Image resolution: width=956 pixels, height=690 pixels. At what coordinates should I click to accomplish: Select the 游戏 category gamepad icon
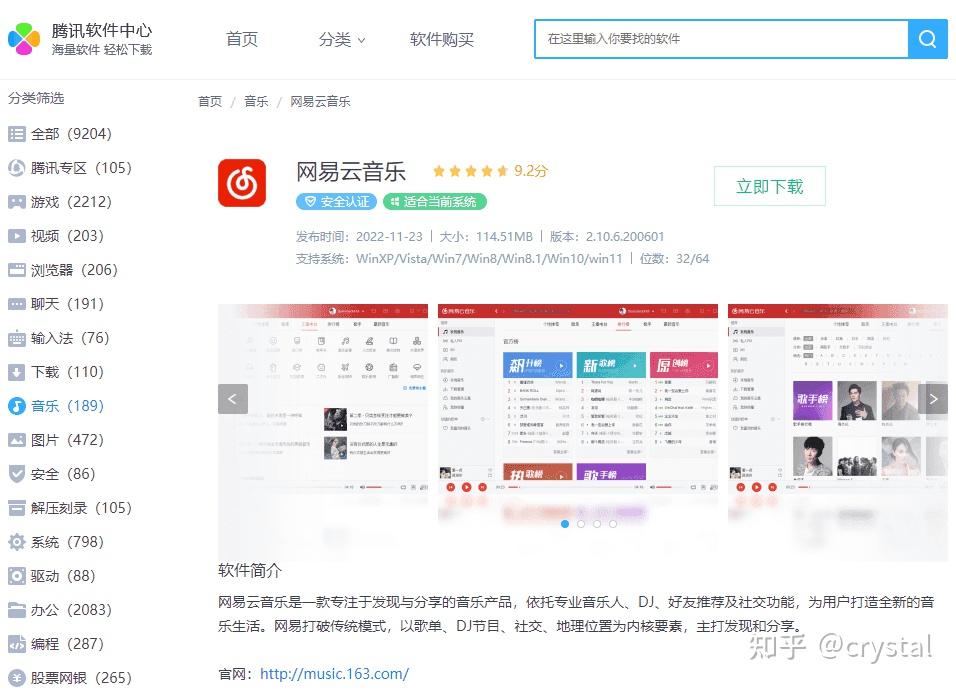coord(16,202)
